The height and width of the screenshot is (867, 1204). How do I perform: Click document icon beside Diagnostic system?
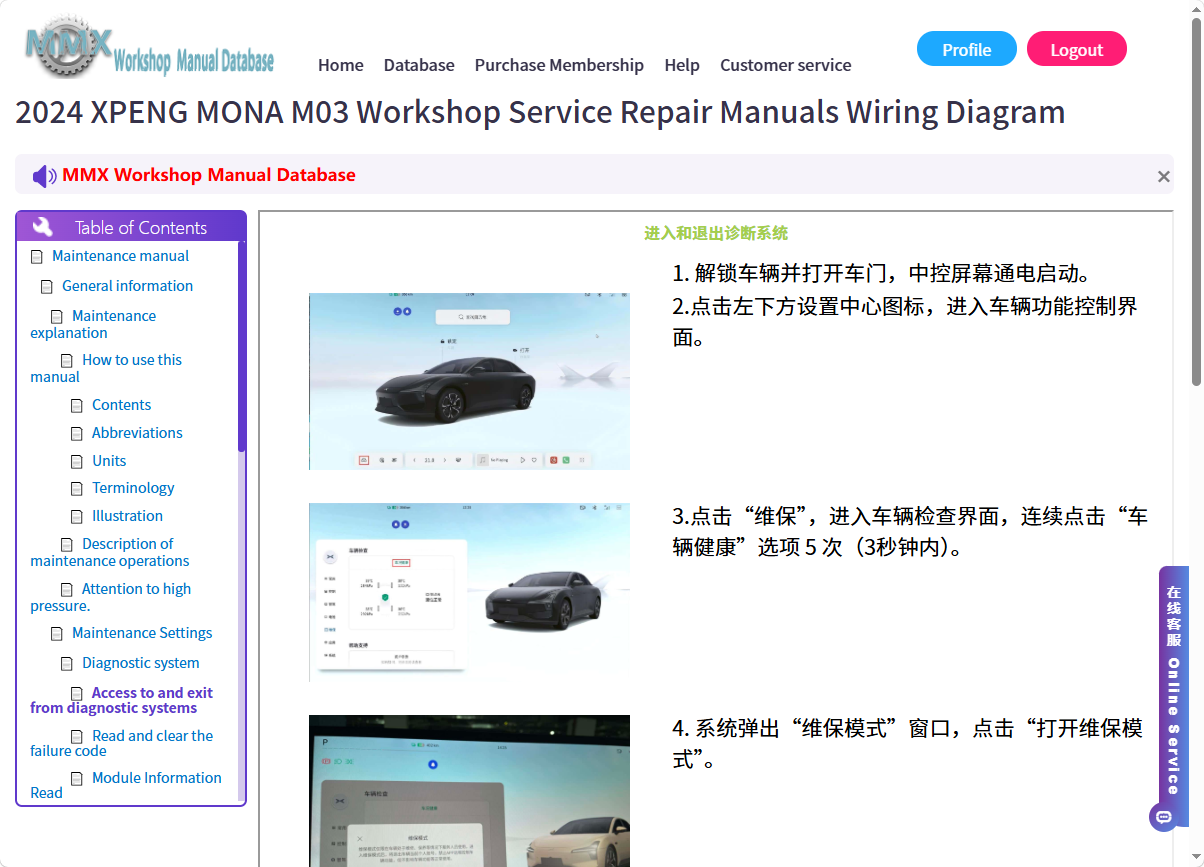(x=67, y=664)
